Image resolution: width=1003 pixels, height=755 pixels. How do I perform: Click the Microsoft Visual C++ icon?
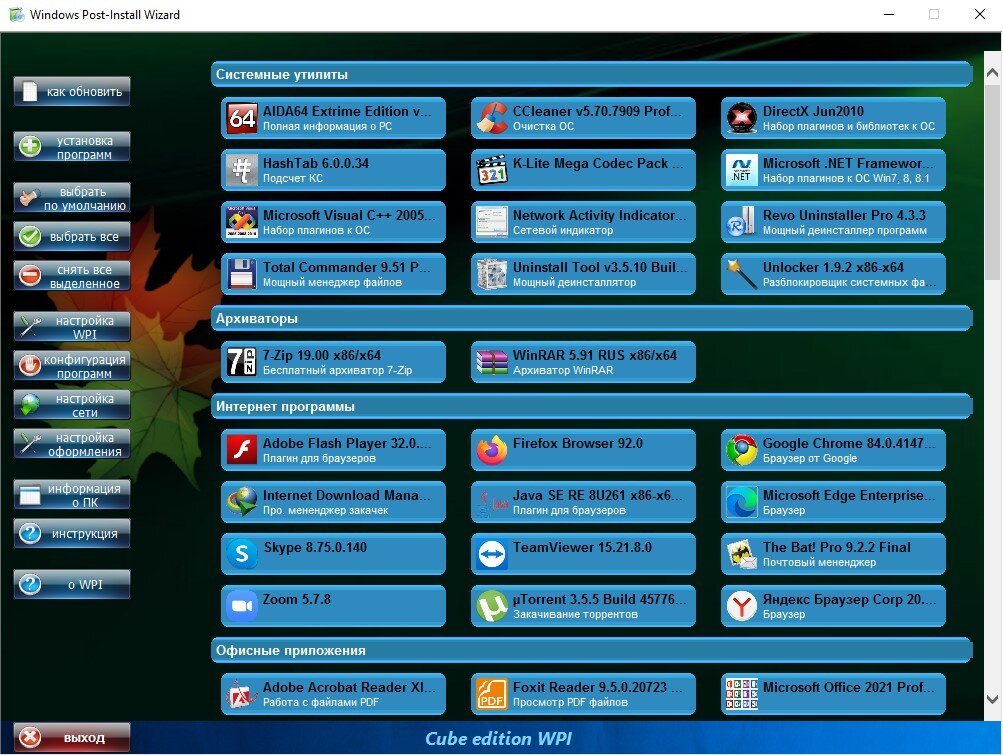point(242,223)
